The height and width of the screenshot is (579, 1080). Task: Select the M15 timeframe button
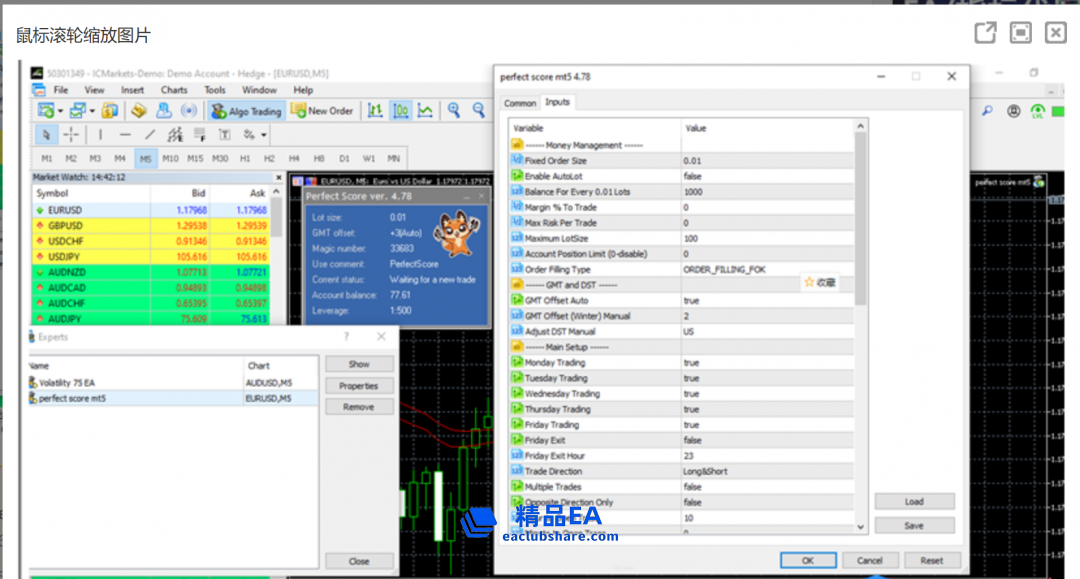[x=195, y=159]
